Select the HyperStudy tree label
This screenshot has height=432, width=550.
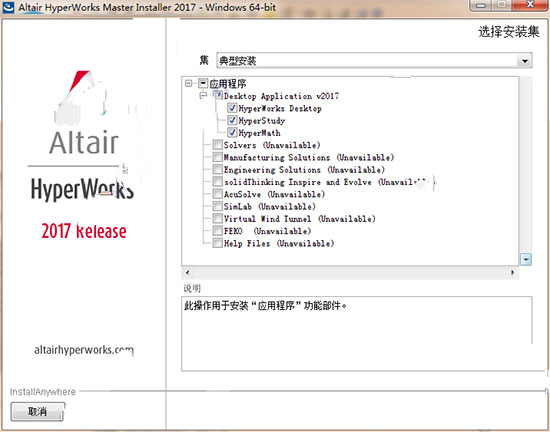pos(262,121)
